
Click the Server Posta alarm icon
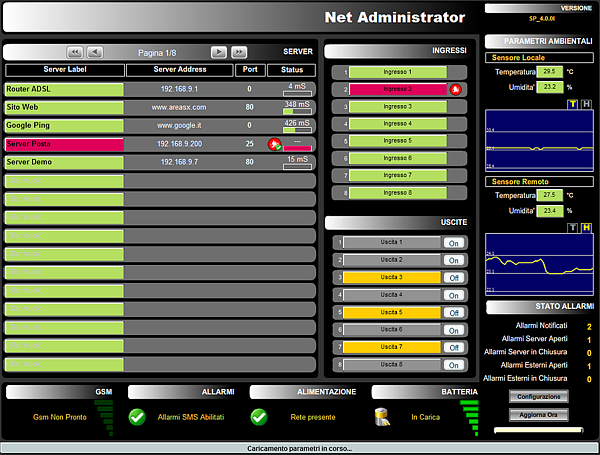(x=274, y=144)
